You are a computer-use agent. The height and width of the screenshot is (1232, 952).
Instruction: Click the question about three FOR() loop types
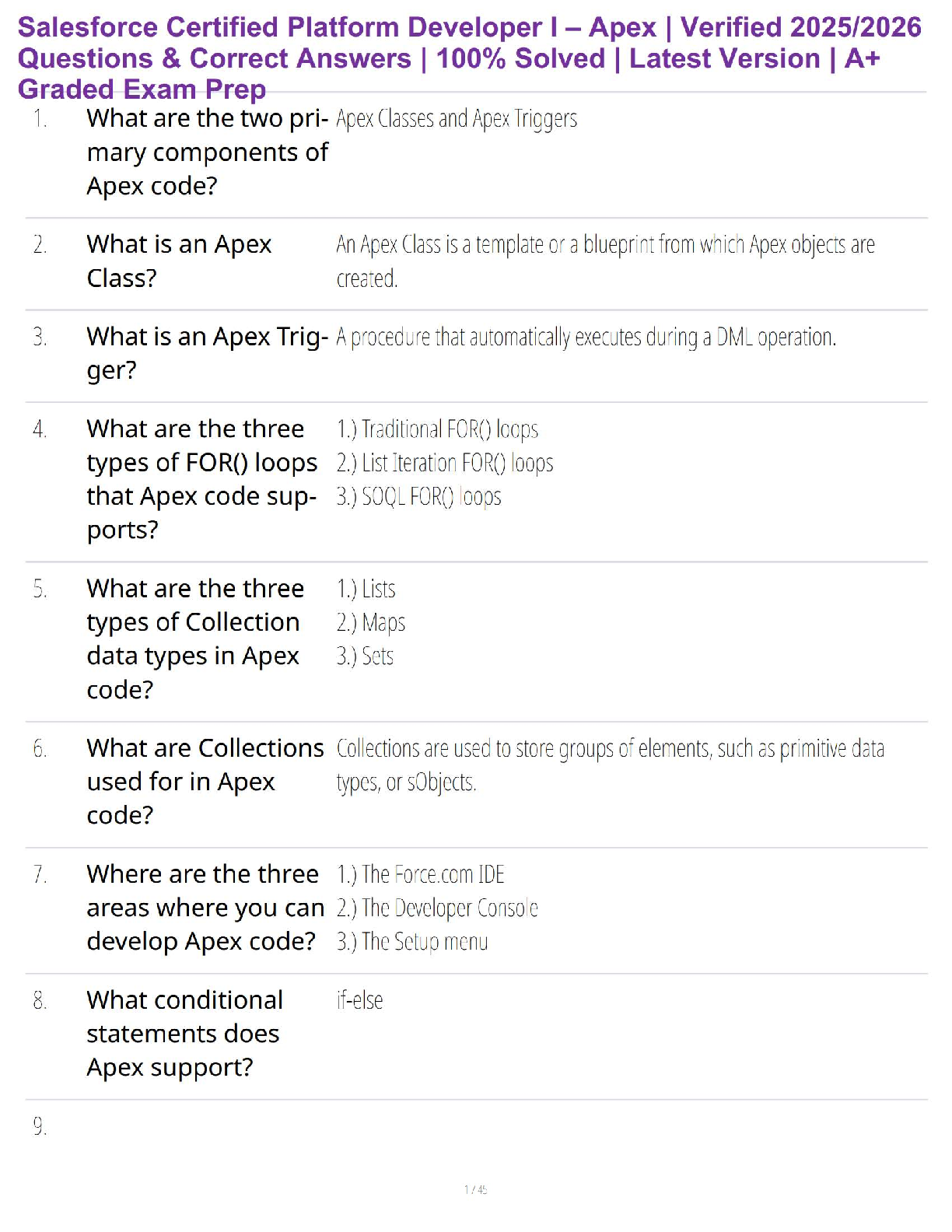click(x=201, y=479)
